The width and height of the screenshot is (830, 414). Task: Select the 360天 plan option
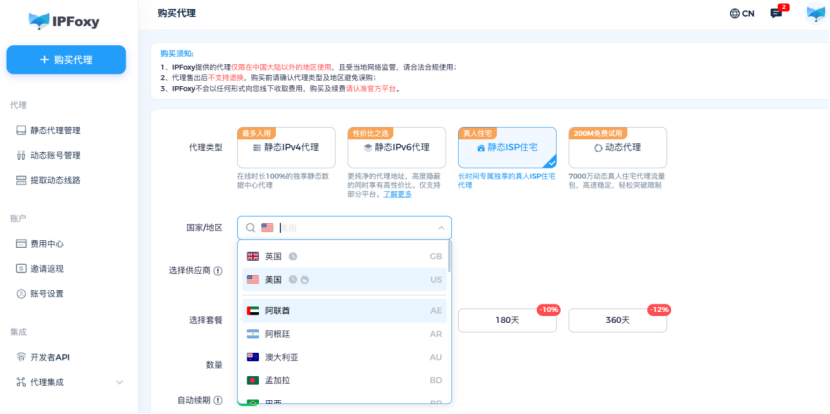tap(617, 320)
